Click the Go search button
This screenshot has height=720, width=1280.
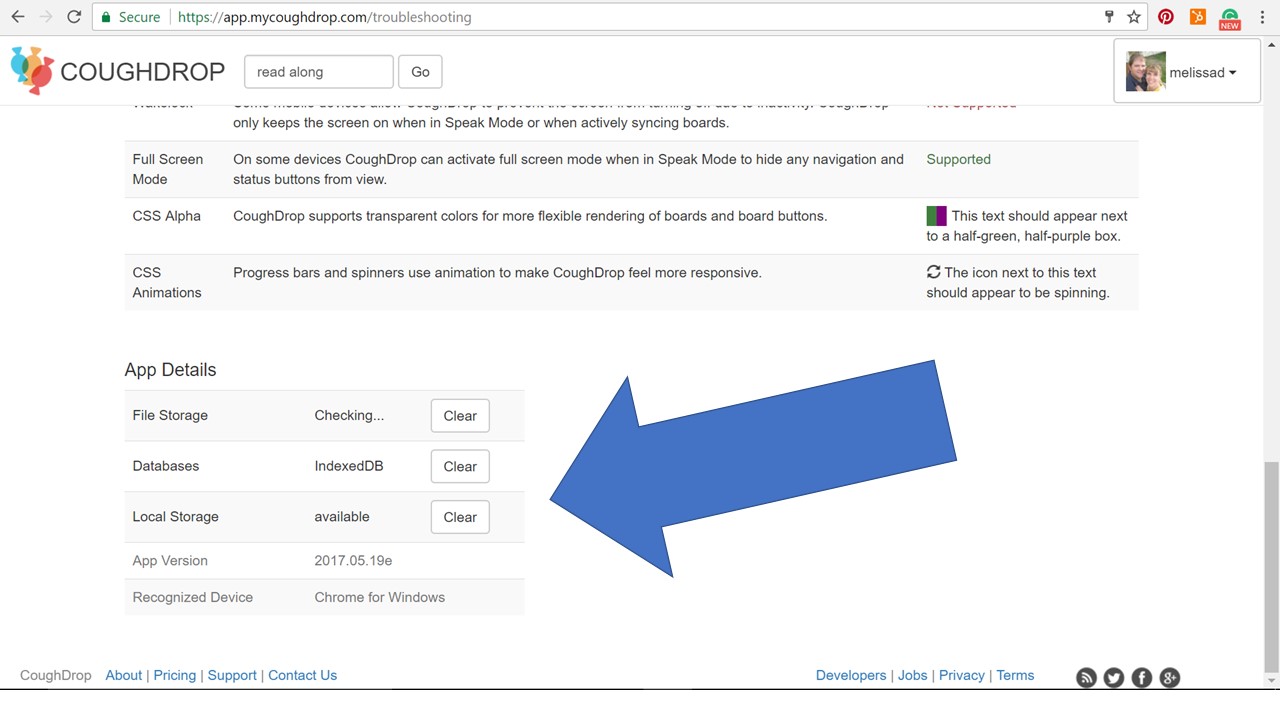click(x=420, y=72)
